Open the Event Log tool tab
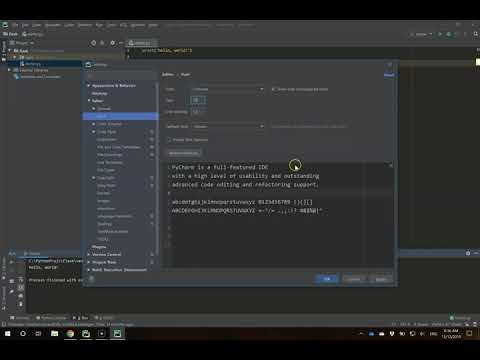This screenshot has height=360, width=480. click(x=460, y=318)
